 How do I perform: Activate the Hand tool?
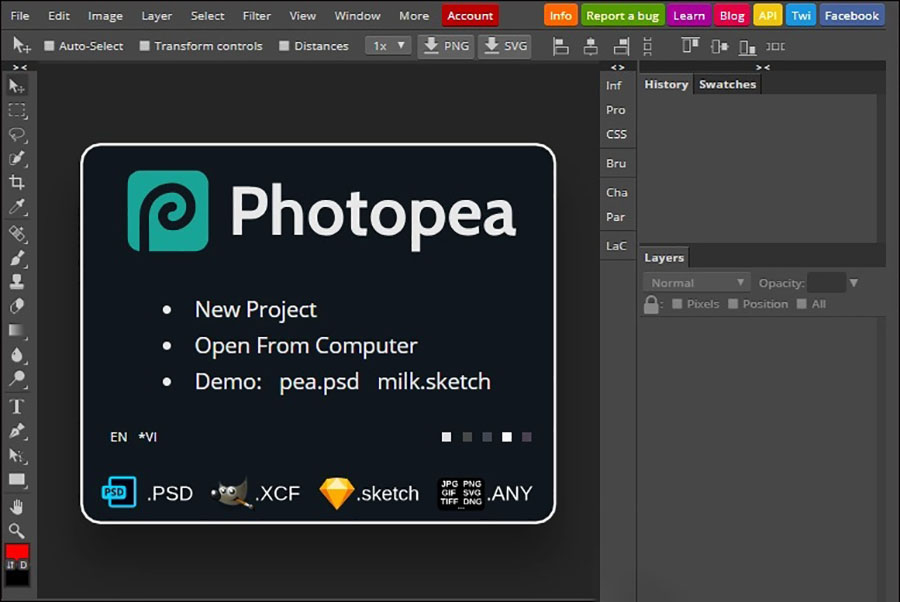(x=17, y=506)
